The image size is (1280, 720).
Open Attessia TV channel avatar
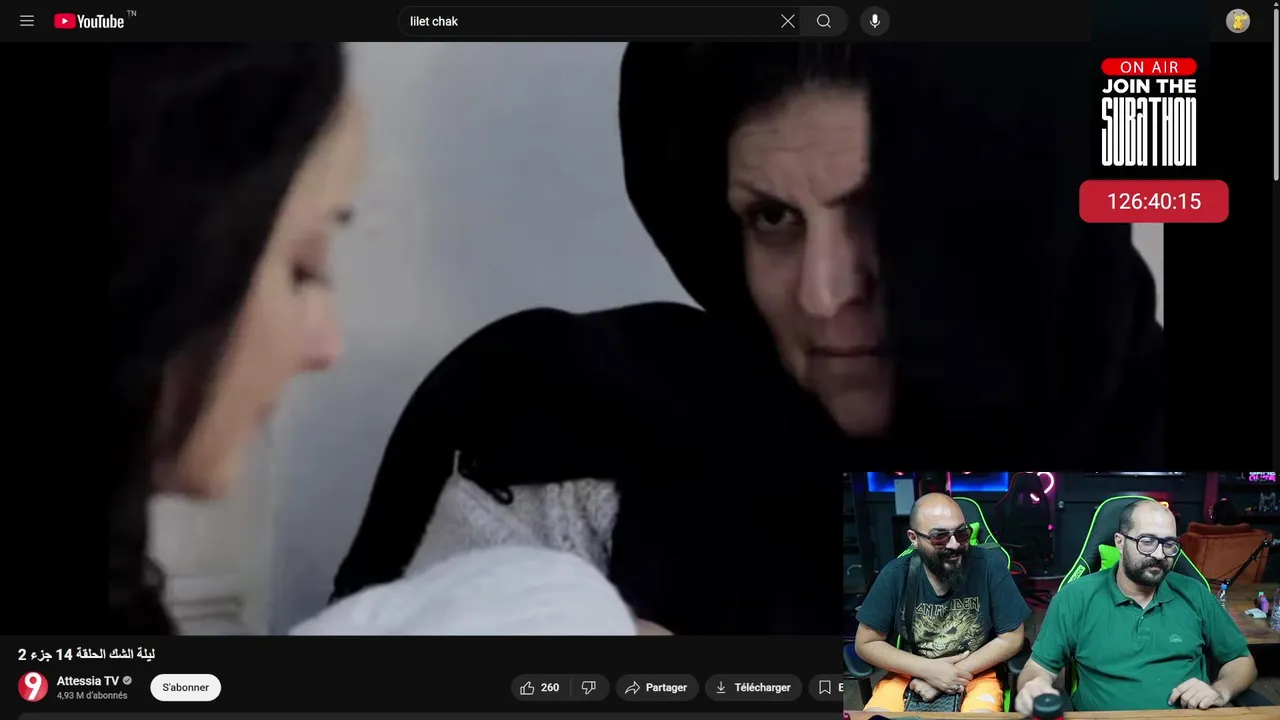[33, 687]
